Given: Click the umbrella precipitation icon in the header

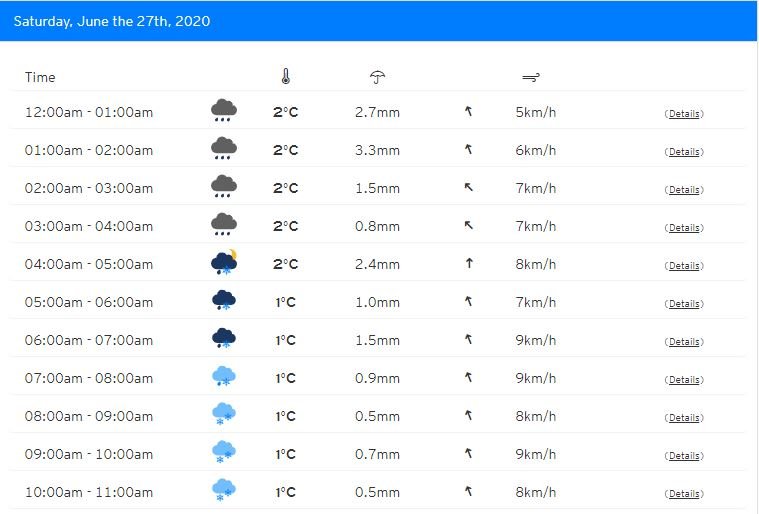Looking at the screenshot, I should click(377, 77).
